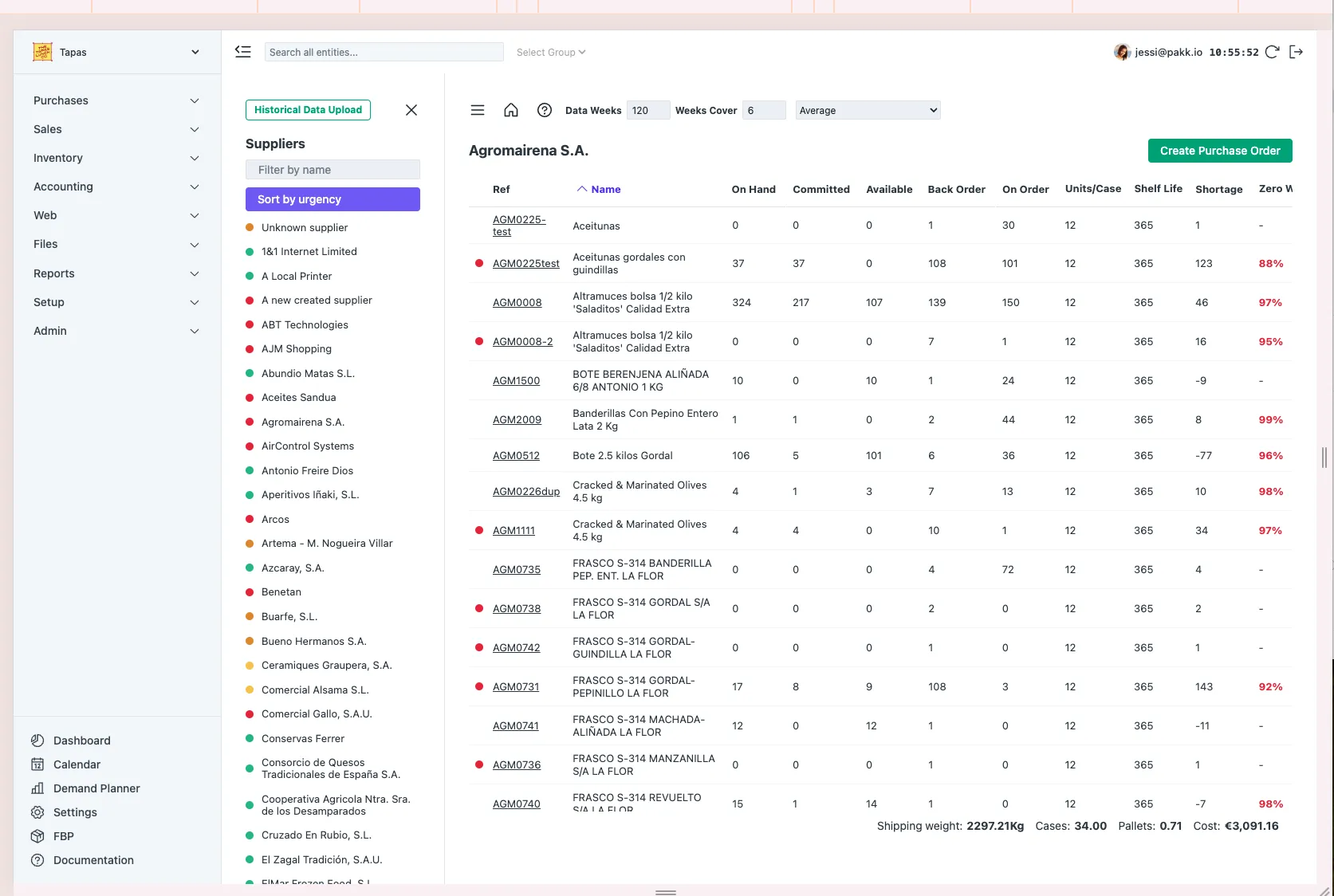Expand the Inventory menu

[x=116, y=158]
